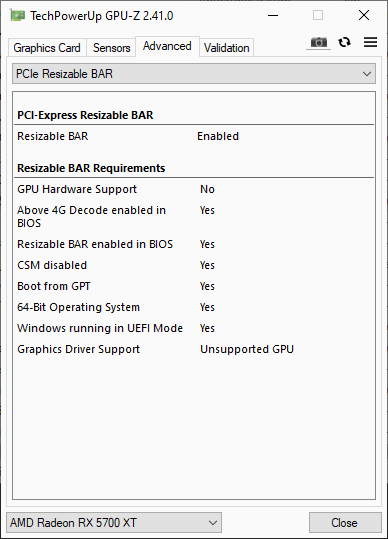This screenshot has height=539, width=388.
Task: Click the chevron of the GPU selector
Action: pyautogui.click(x=213, y=523)
